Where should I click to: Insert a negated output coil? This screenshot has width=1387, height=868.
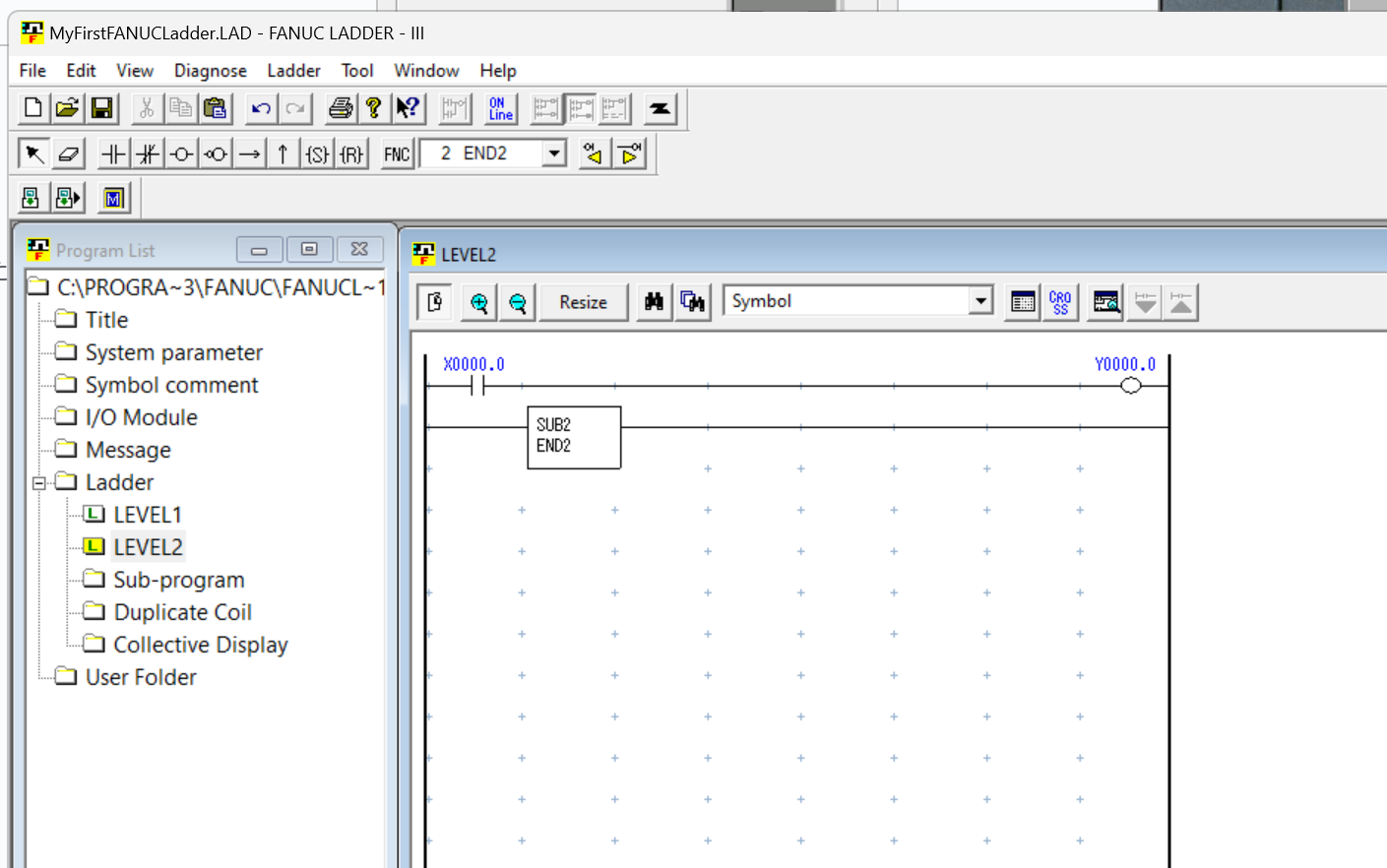(x=216, y=154)
